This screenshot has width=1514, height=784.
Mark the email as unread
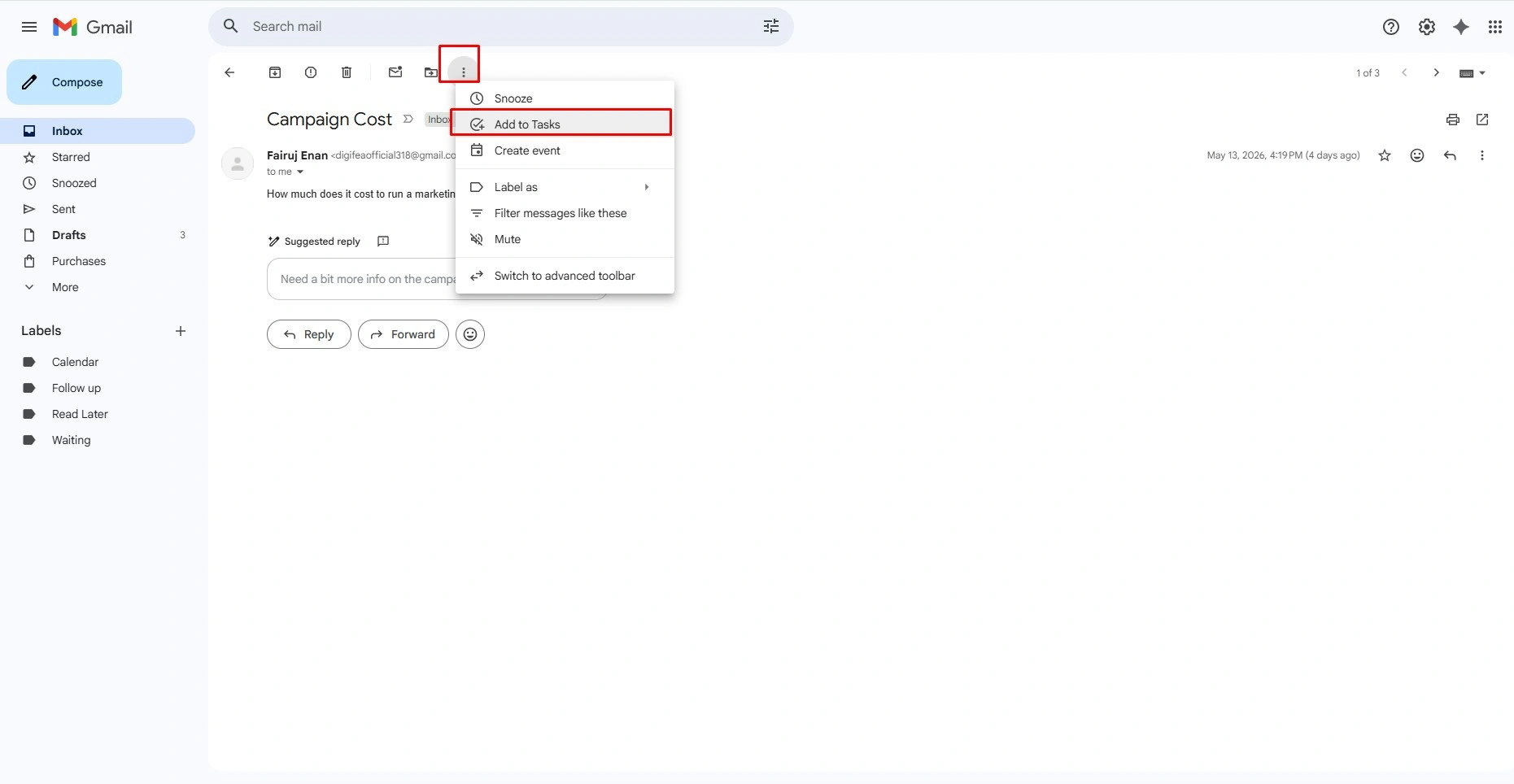[x=395, y=72]
